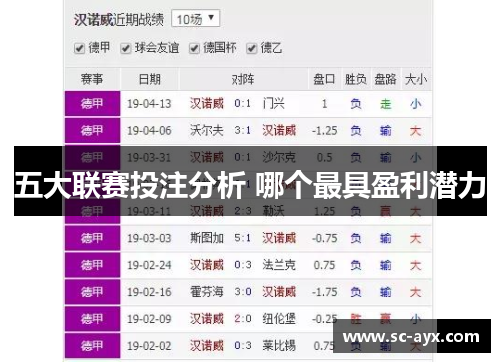Select the date 19-02-02
Image resolution: width=500 pixels, height=362 pixels.
[x=149, y=346]
